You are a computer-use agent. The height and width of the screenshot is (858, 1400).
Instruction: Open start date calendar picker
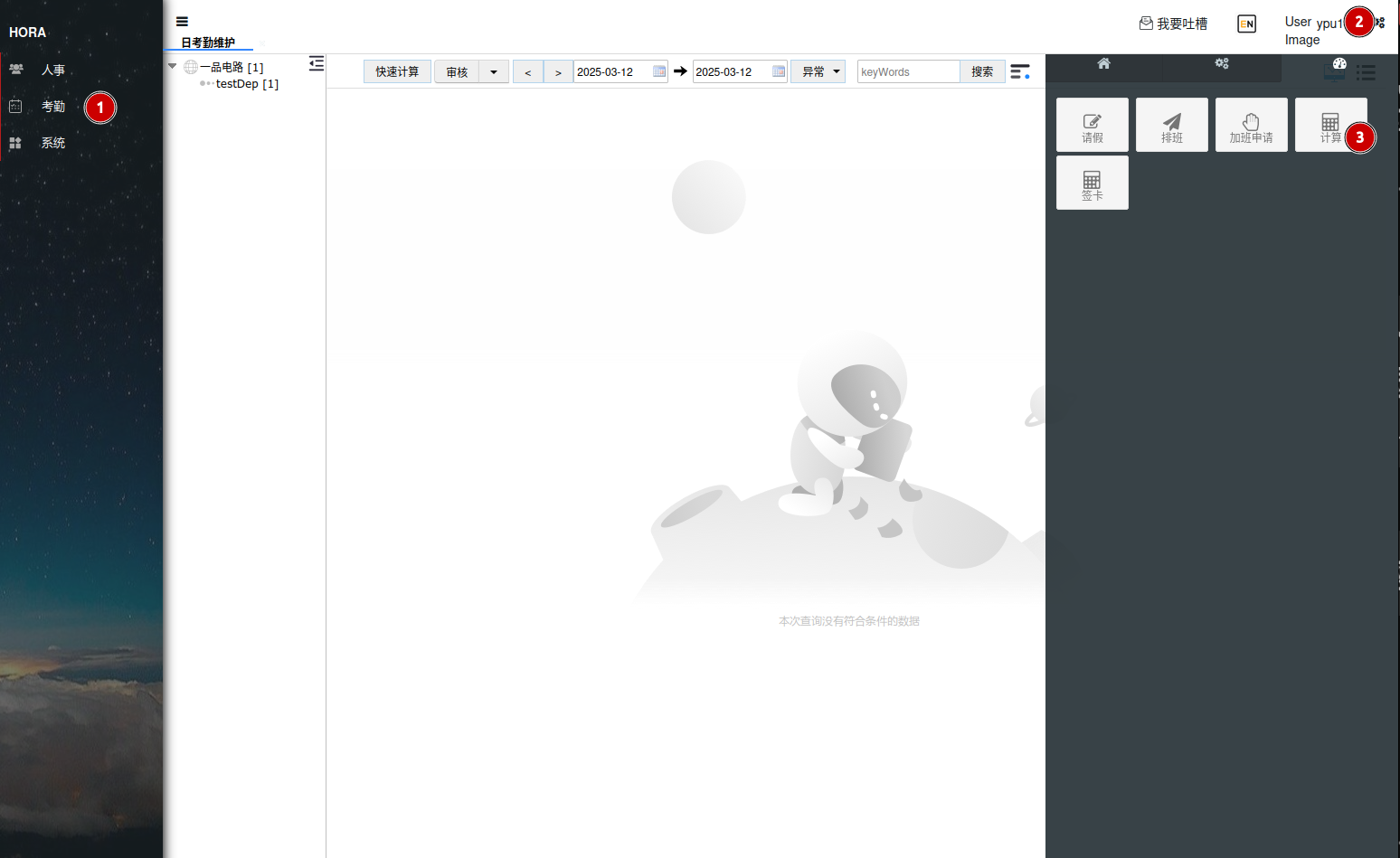pos(659,71)
